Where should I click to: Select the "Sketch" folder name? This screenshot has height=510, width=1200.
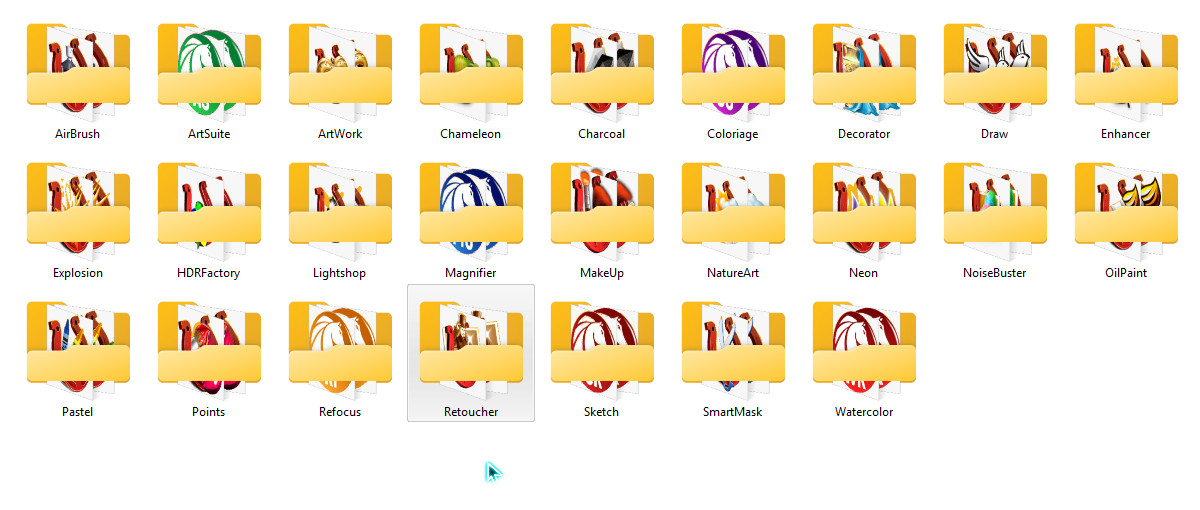pyautogui.click(x=602, y=412)
